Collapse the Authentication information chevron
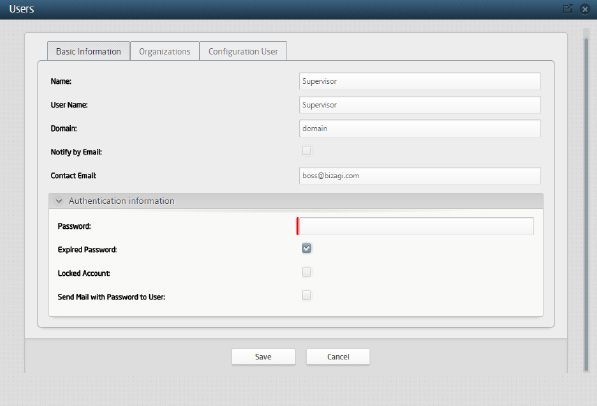The height and width of the screenshot is (406, 597). [x=59, y=201]
